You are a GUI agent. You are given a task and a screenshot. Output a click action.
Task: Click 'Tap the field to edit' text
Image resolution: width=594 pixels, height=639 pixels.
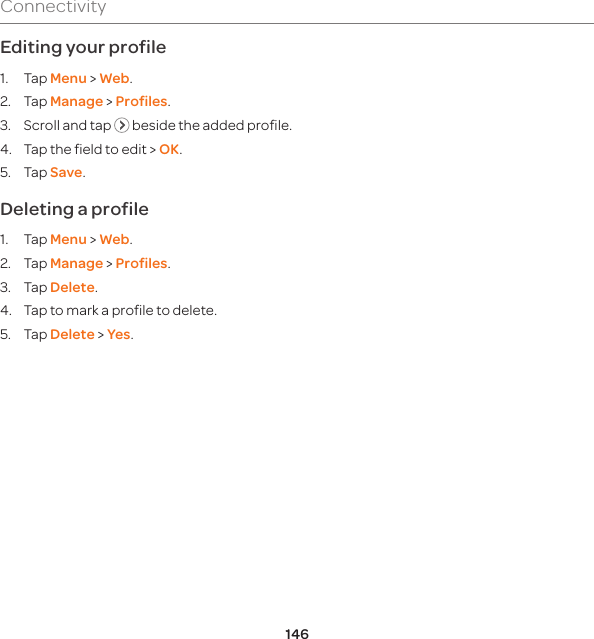85,150
